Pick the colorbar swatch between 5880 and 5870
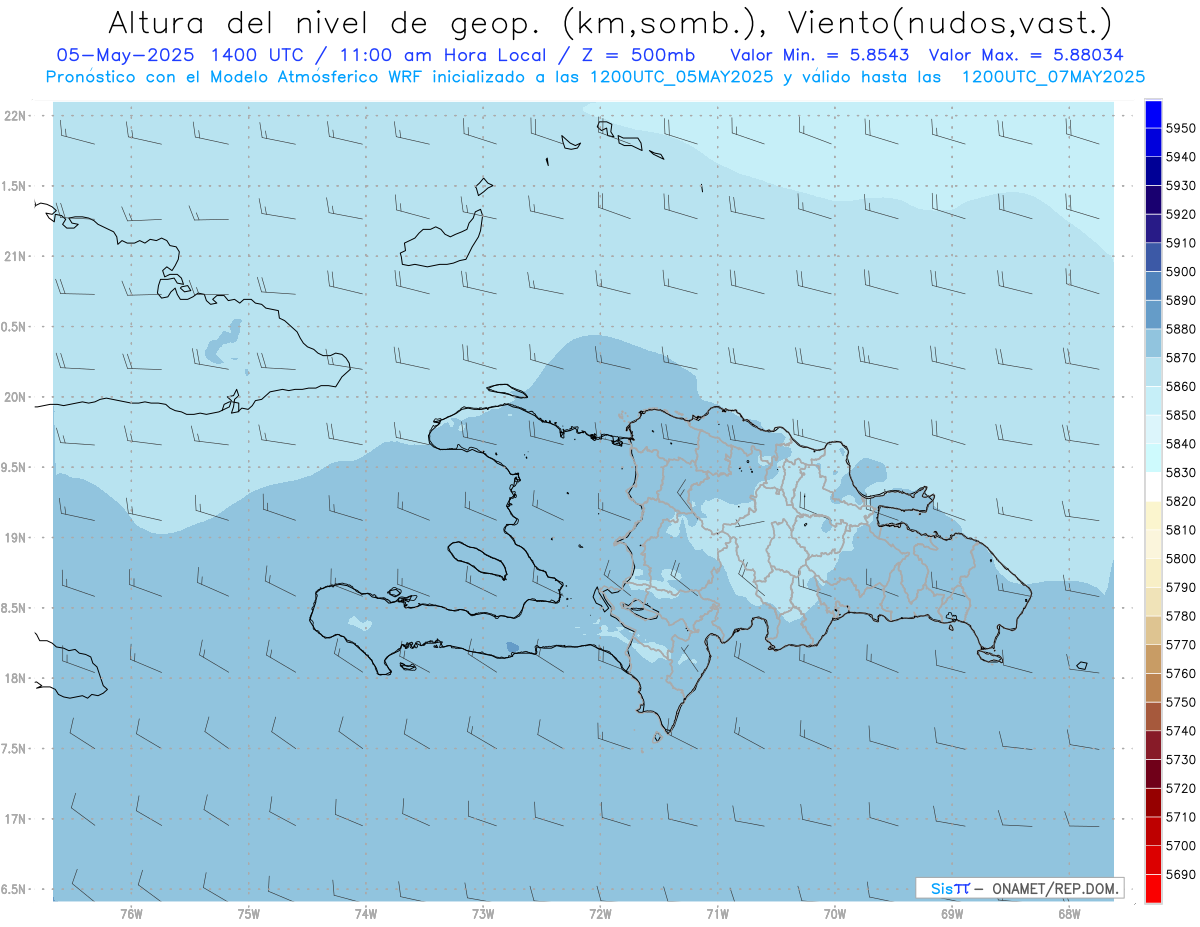Screen dimensions: 1200x927 (1153, 343)
